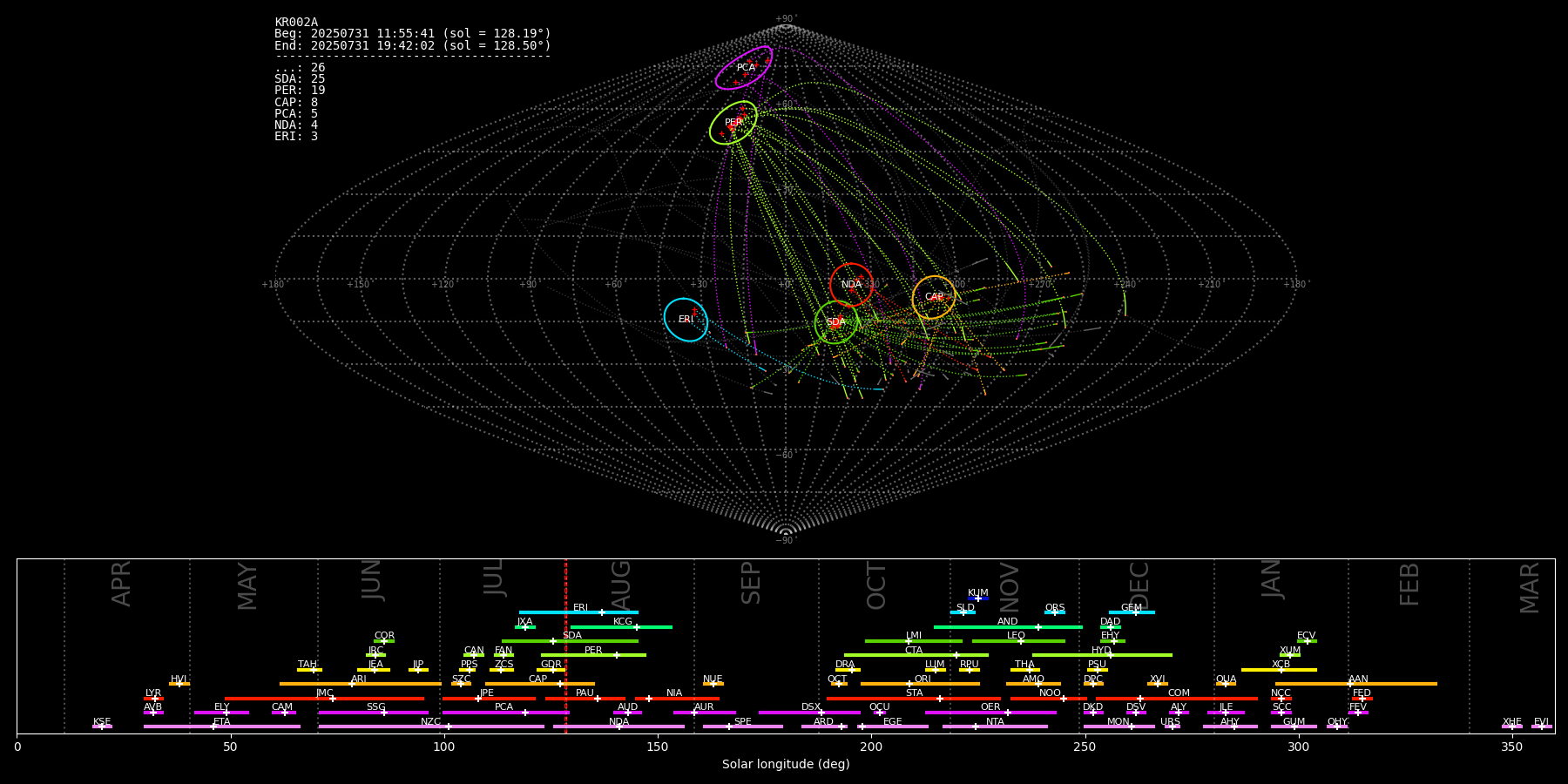
Task: Select the COM shower bar in timeline
Action: pos(1178,699)
